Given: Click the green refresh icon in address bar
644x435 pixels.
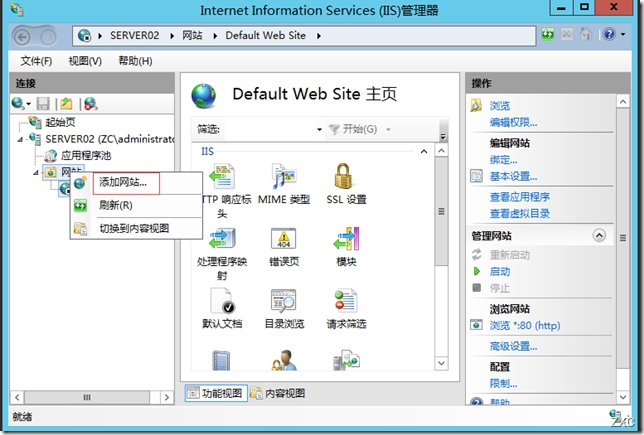Looking at the screenshot, I should click(x=548, y=35).
